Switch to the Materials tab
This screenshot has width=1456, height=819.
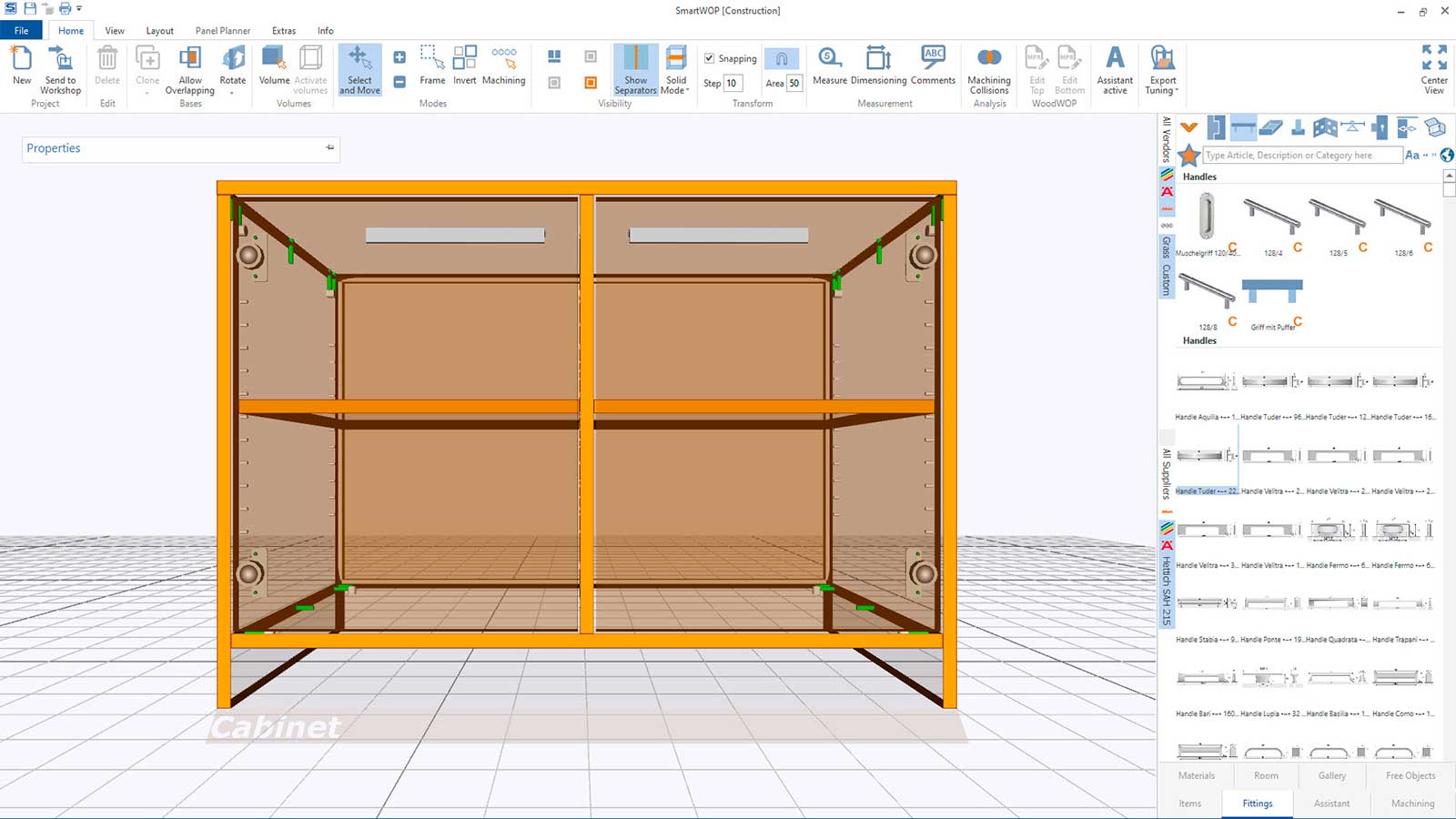coord(1196,775)
